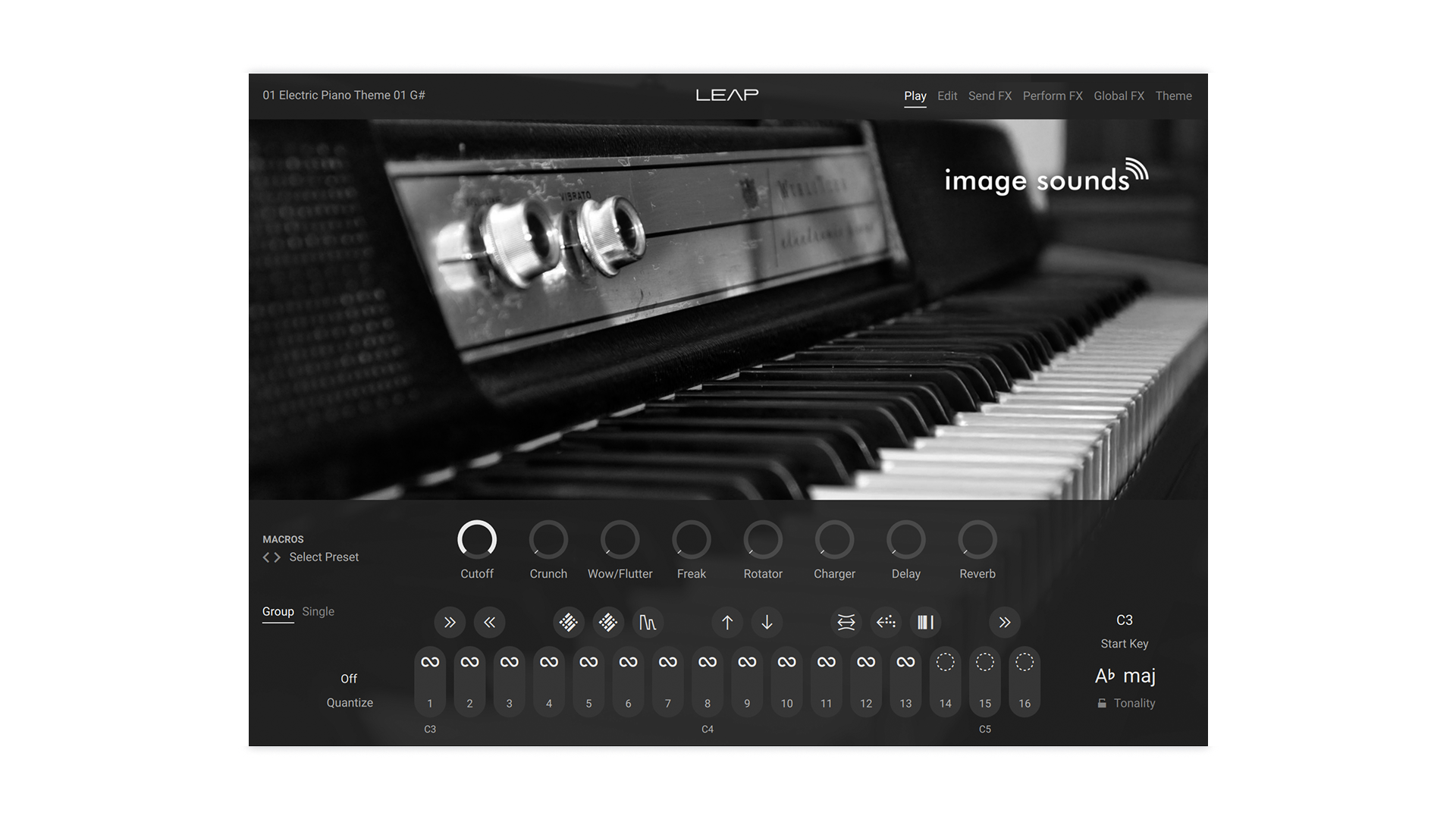Open the Perform FX page

pos(1053,96)
